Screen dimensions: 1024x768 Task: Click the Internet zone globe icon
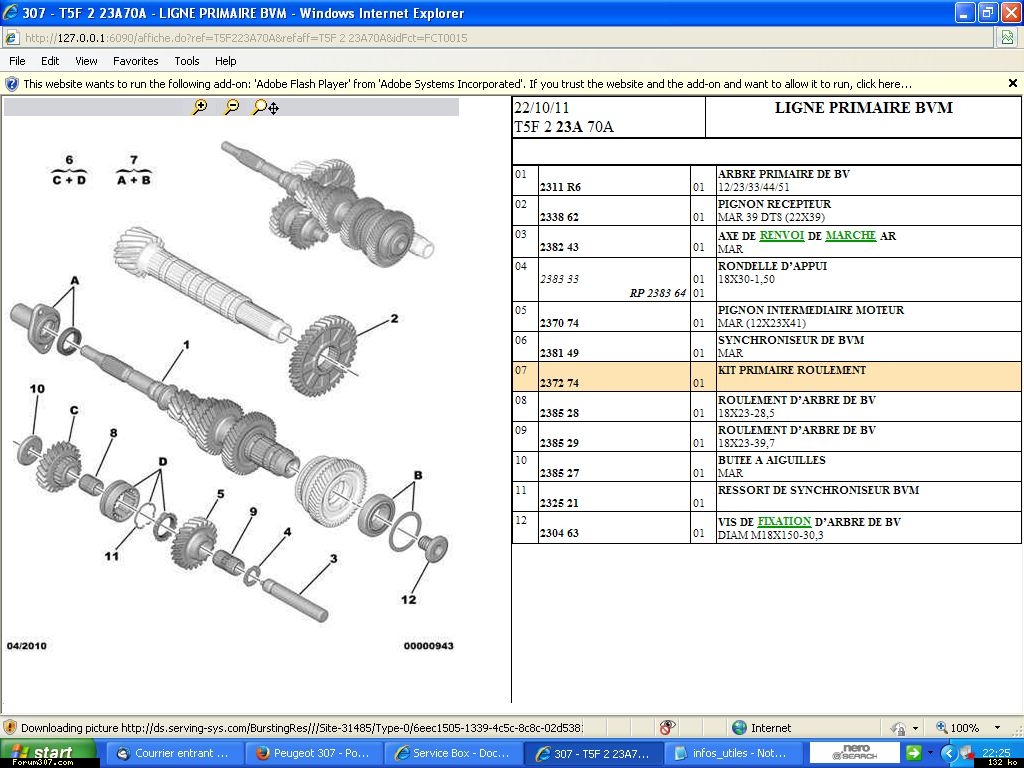739,728
